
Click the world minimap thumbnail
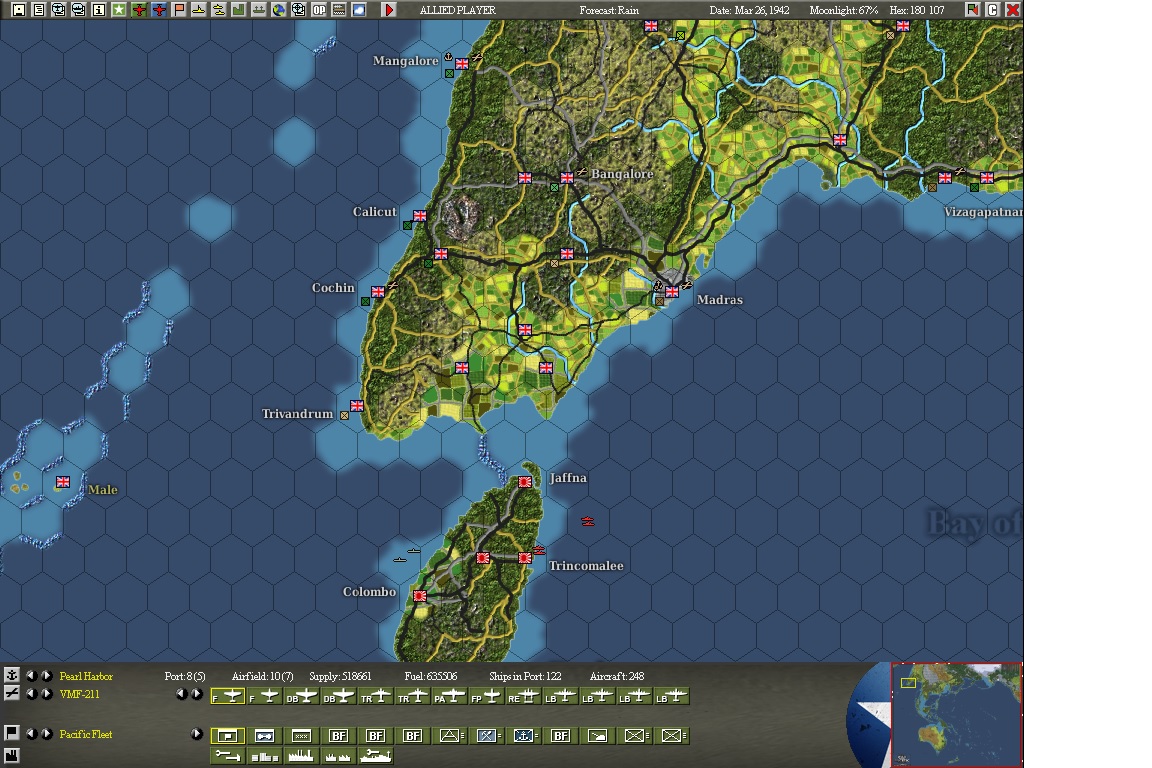point(957,714)
